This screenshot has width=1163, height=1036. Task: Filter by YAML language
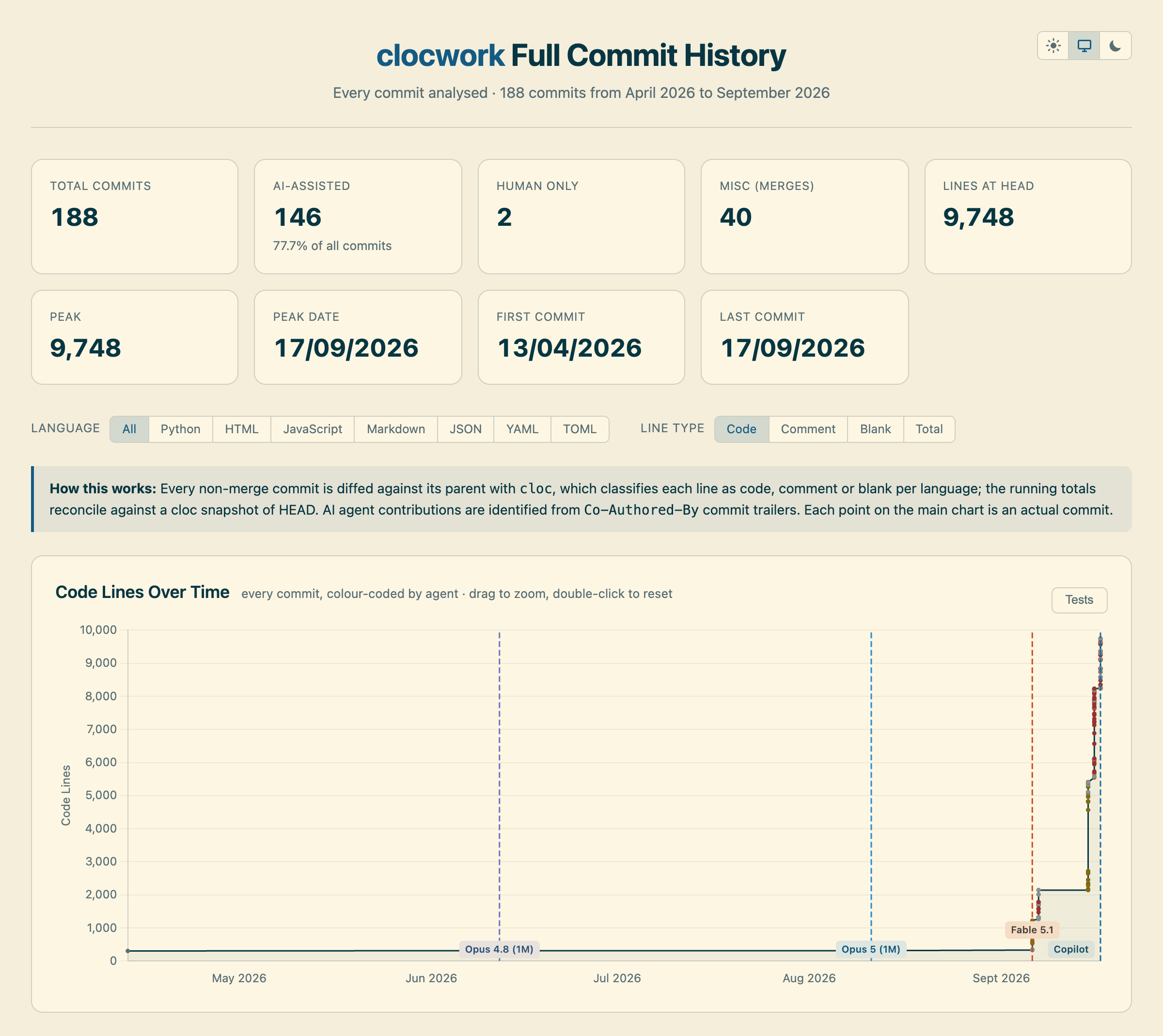(522, 429)
